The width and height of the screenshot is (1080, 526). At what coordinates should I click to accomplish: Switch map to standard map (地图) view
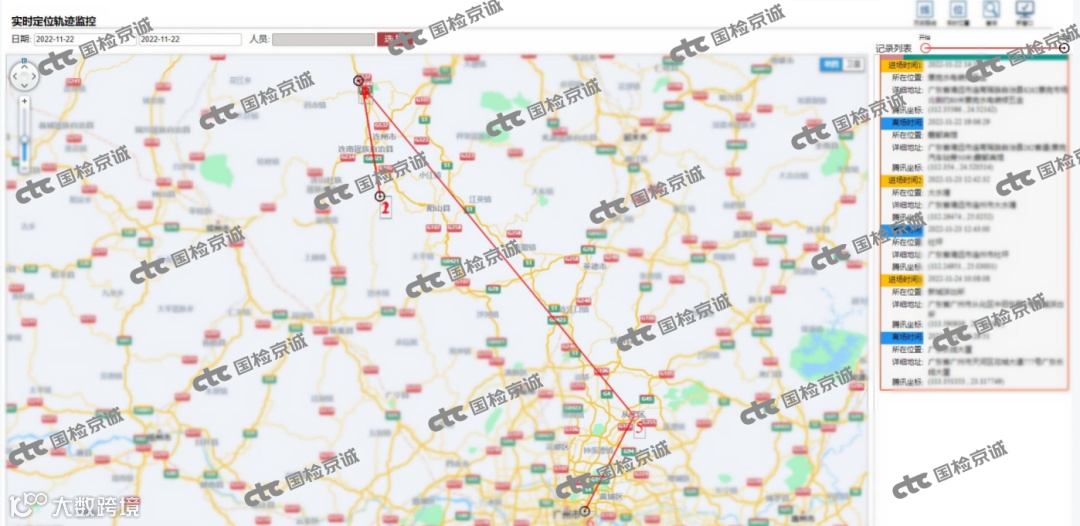point(831,64)
